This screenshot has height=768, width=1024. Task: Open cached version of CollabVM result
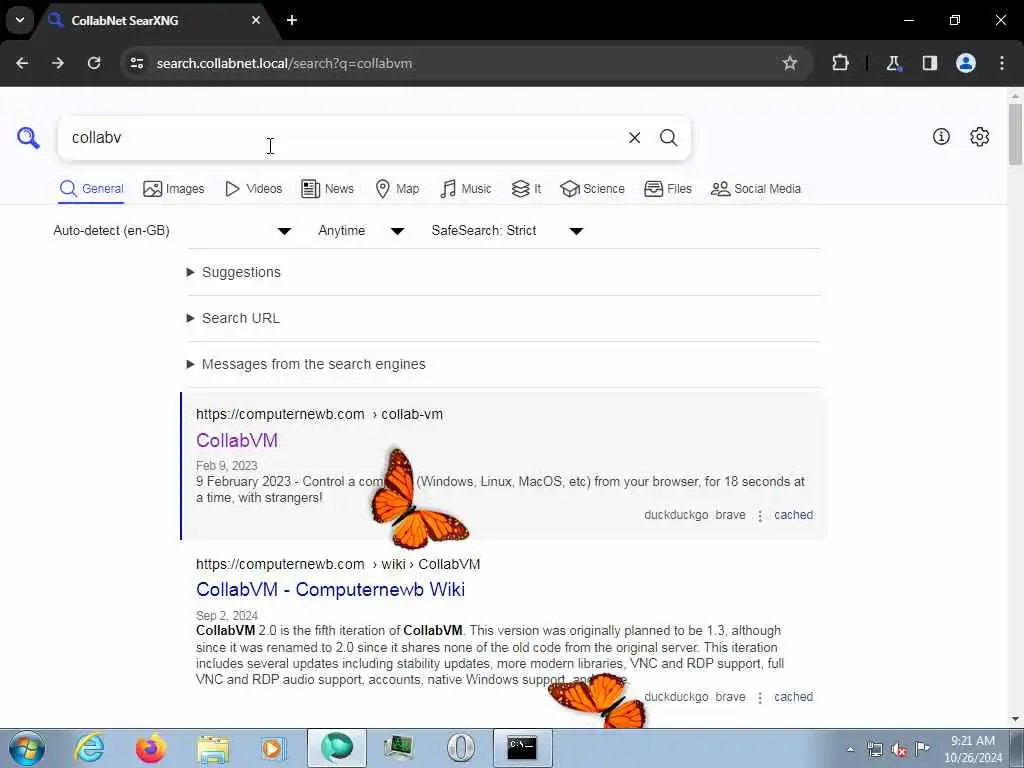[x=793, y=515]
